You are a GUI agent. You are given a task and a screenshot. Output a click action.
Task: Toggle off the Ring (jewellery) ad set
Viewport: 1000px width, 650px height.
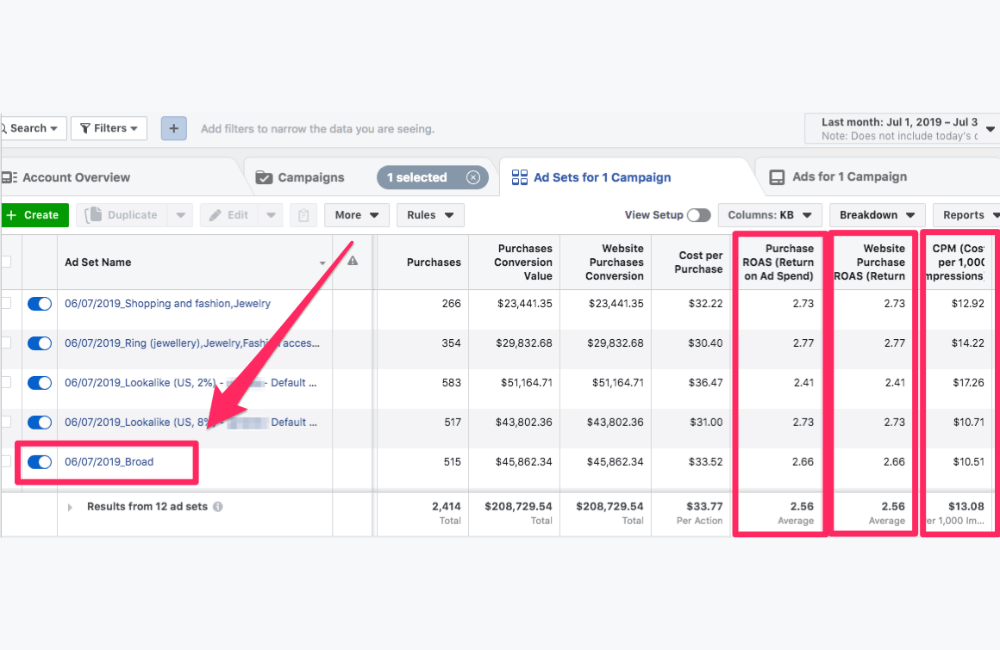click(x=40, y=343)
